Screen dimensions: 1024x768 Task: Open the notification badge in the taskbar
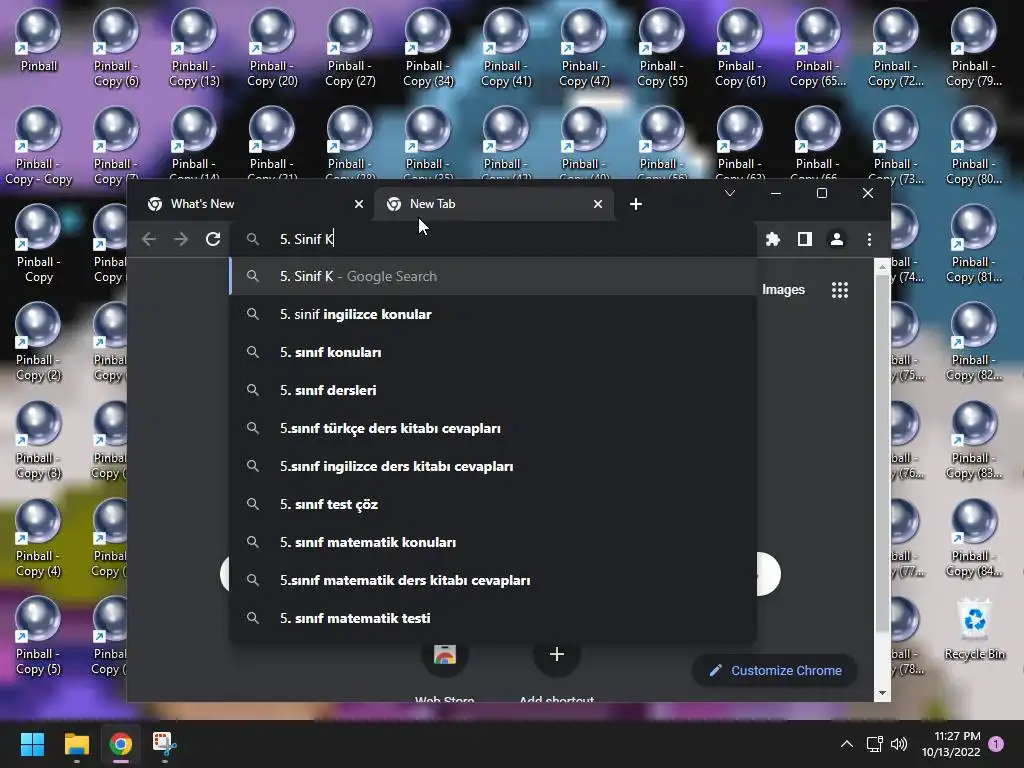pos(997,744)
